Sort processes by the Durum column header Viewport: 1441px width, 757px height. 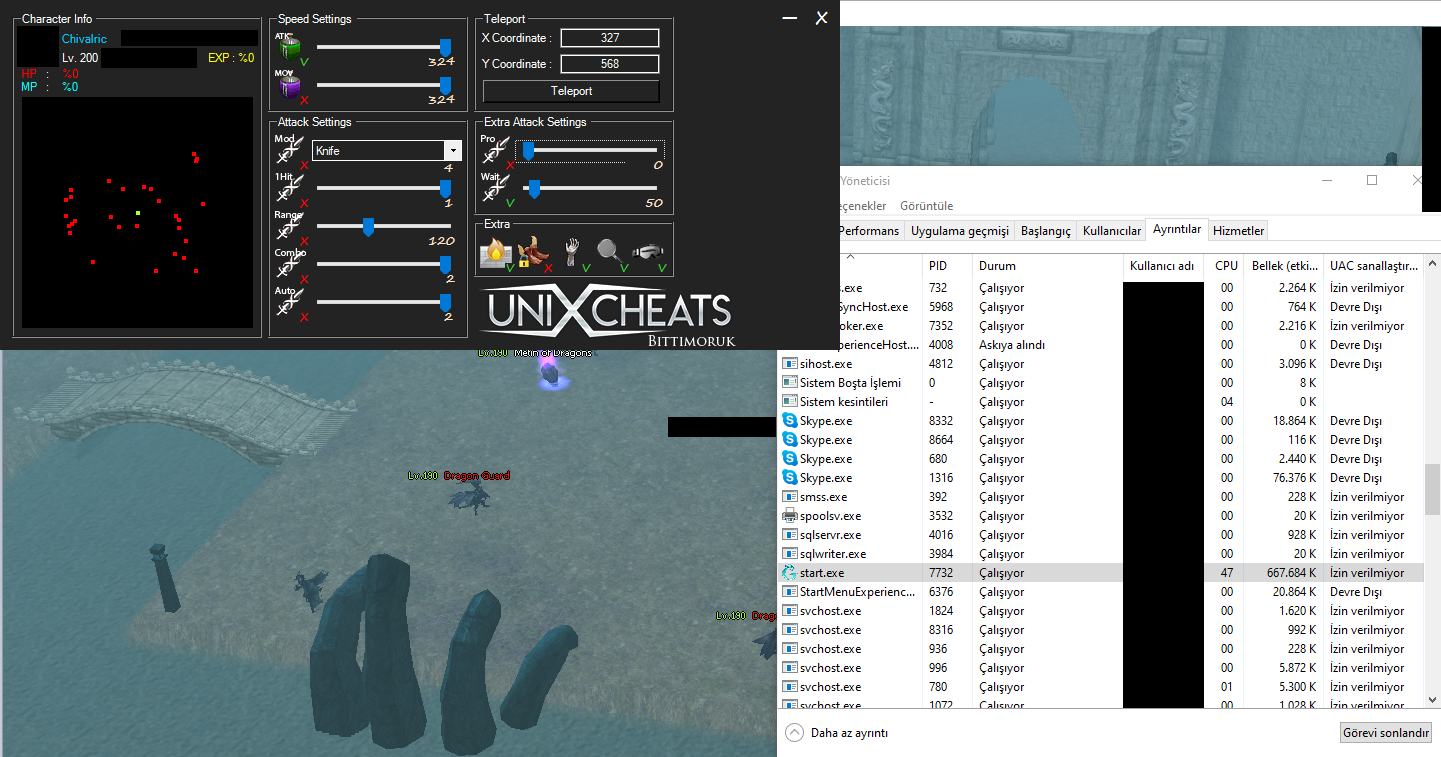pos(1047,266)
